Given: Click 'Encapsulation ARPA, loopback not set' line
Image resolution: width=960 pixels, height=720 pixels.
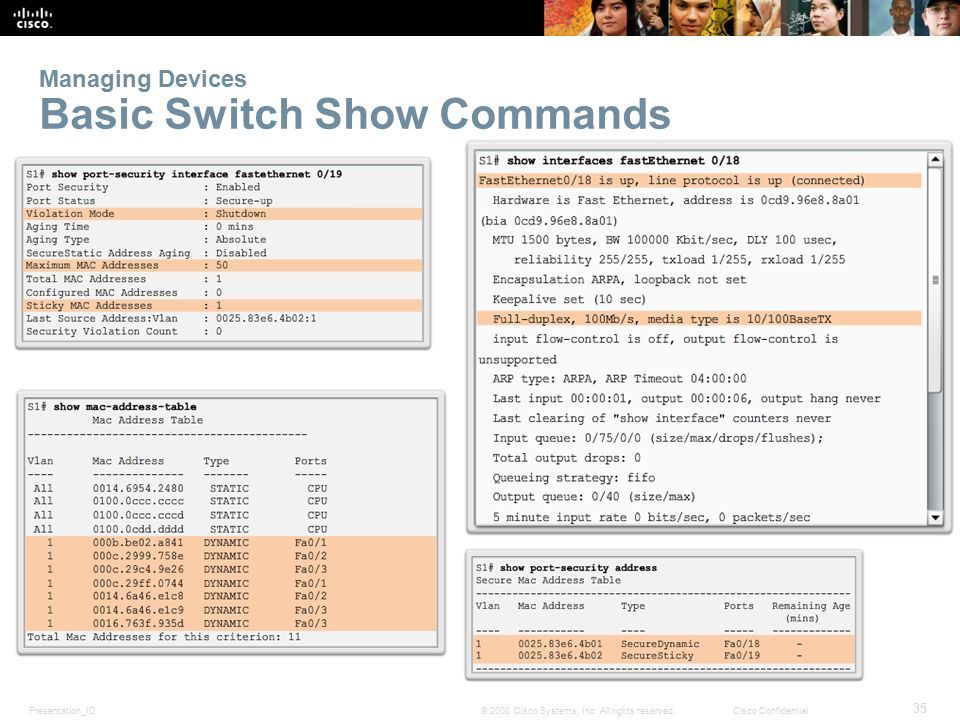Looking at the screenshot, I should click(620, 280).
